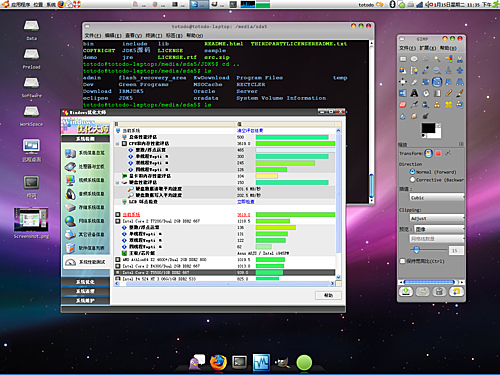Open the terminal 终端(T) menu
500x375 pixels.
click(x=154, y=35)
